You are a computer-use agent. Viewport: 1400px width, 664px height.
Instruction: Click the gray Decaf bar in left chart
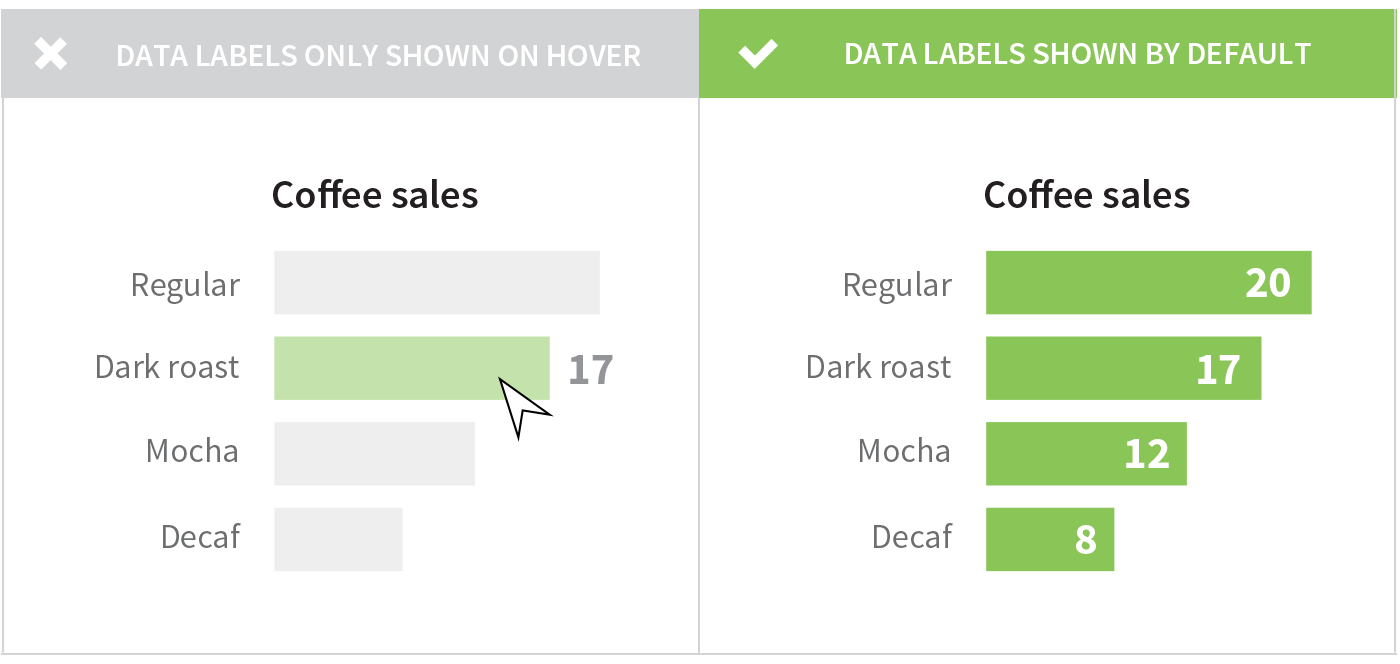(x=338, y=539)
